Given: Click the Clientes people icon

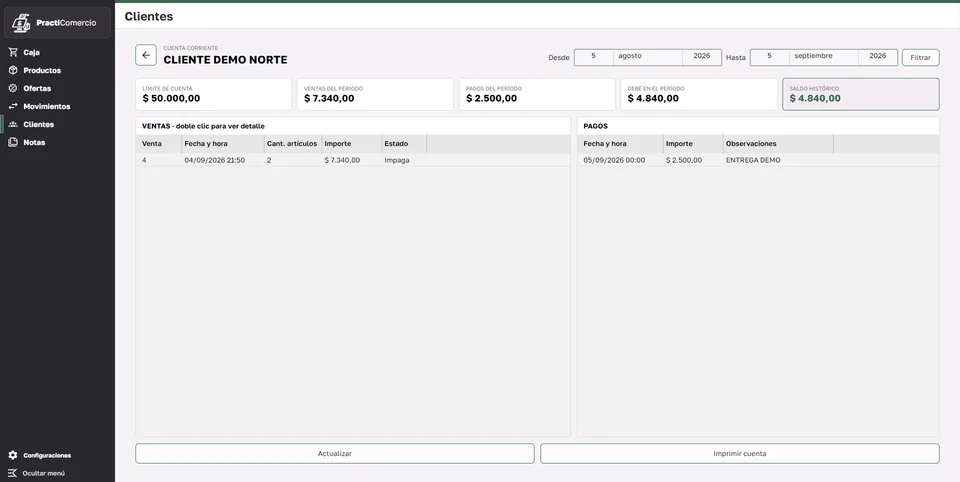Looking at the screenshot, I should click(x=13, y=124).
